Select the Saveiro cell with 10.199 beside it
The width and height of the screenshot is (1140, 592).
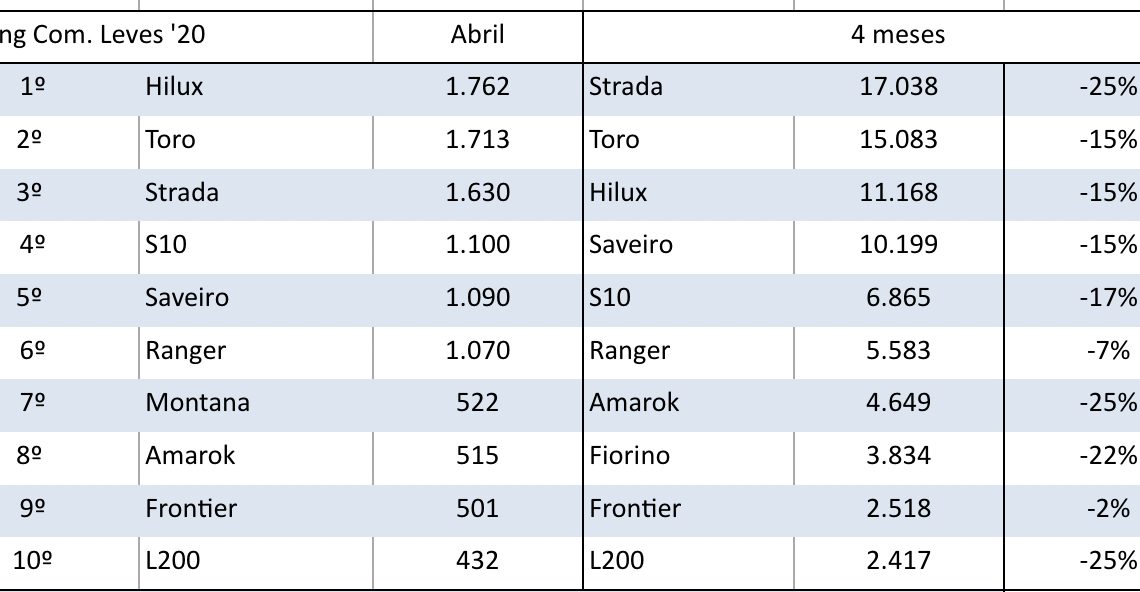click(x=631, y=245)
